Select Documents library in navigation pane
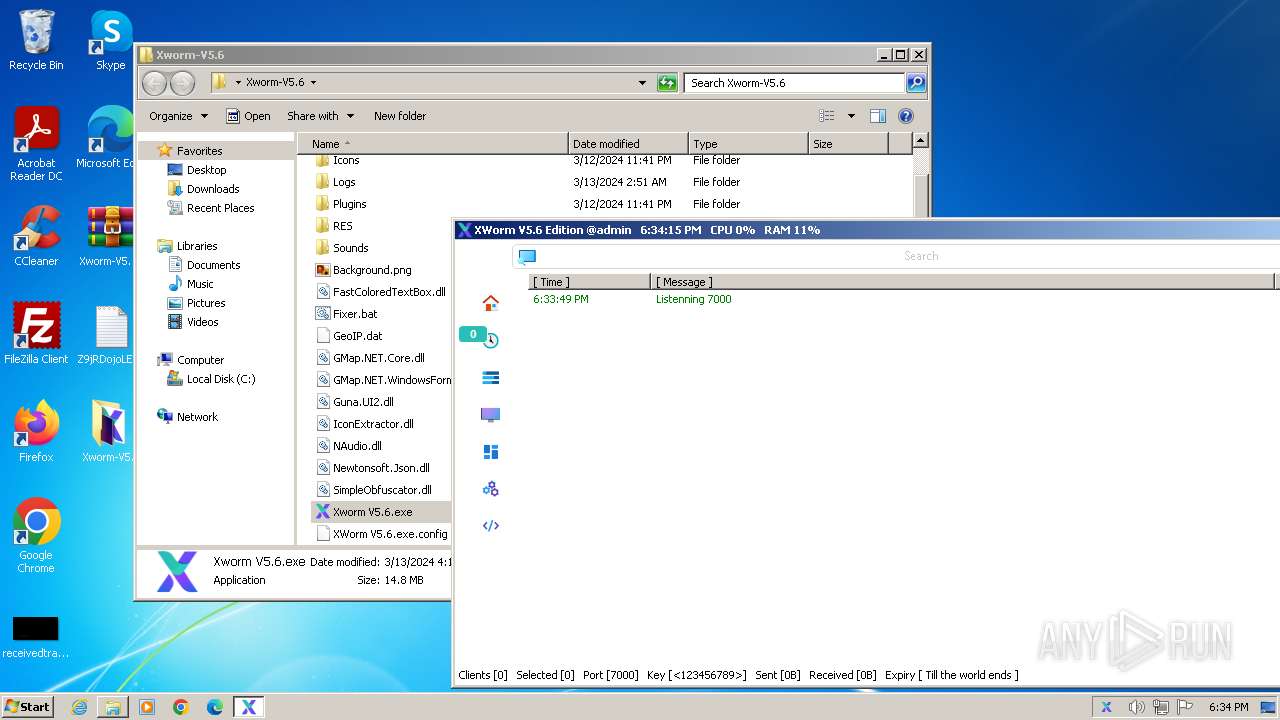1280x720 pixels. tap(213, 265)
